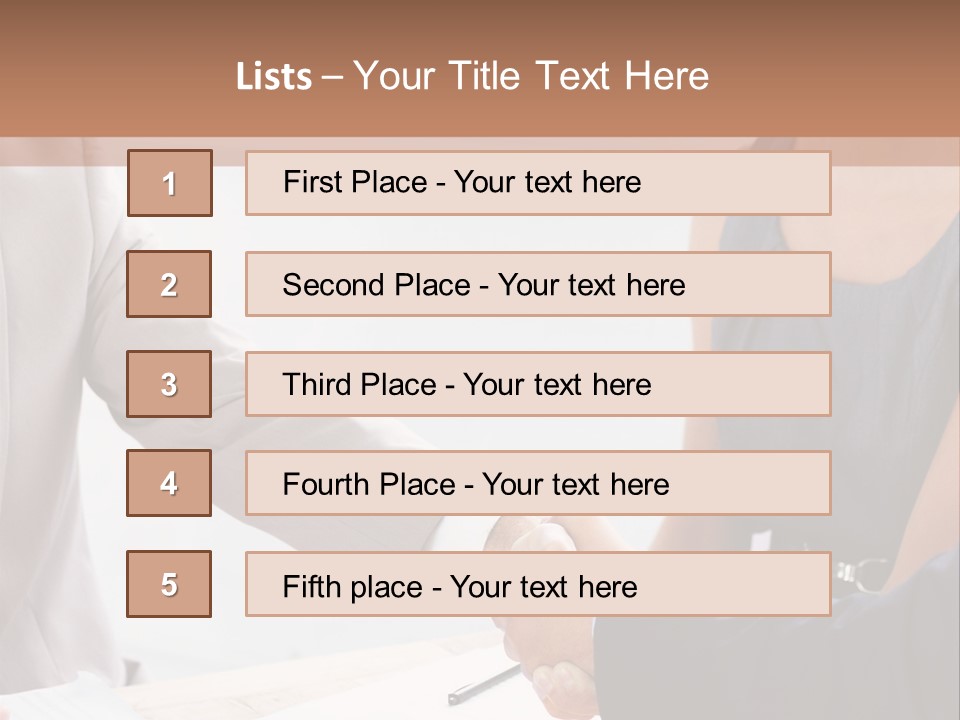Screen dimensions: 960x720
Task: Click the Your Title Text Here heading
Action: pyautogui.click(x=531, y=76)
